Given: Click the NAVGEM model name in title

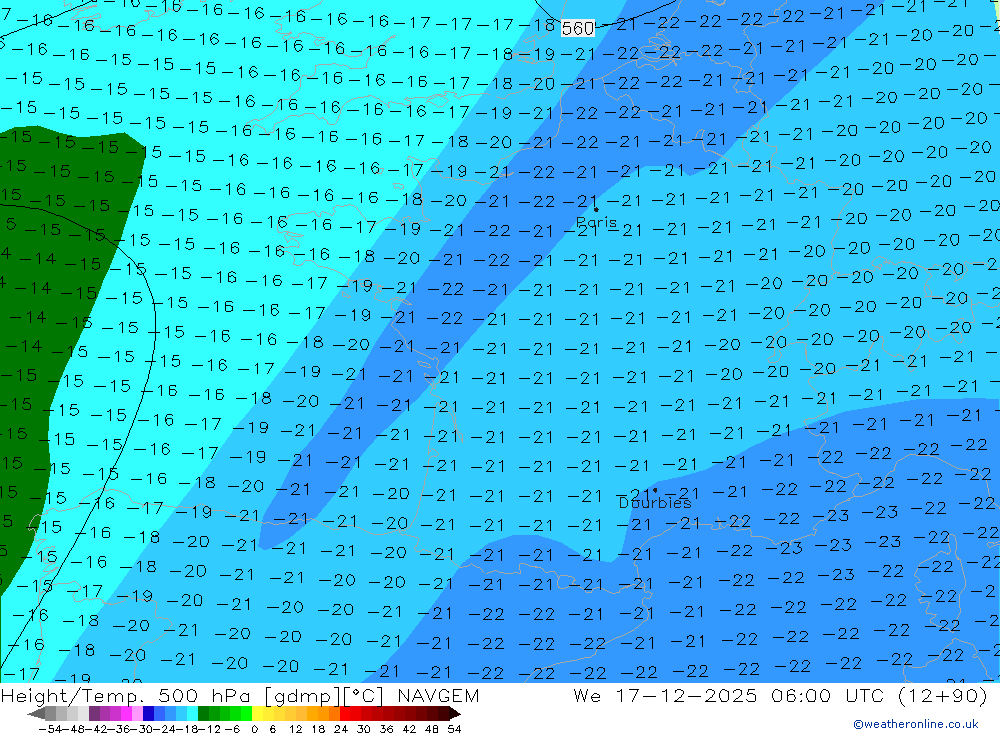Looking at the screenshot, I should pos(438,695).
